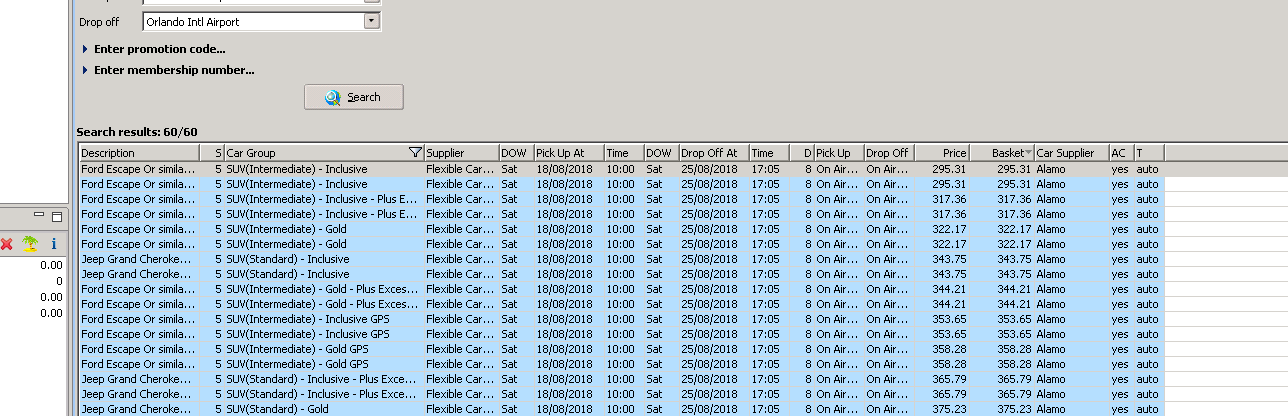Click the blue info icon
1288x416 pixels.
pos(54,243)
